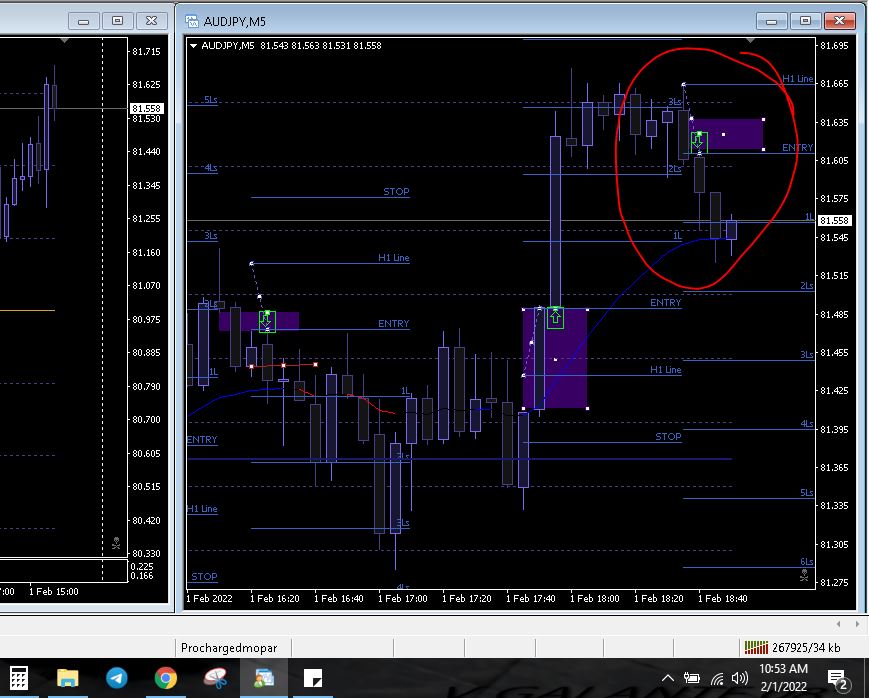Select the H1 Line label near 81.425
This screenshot has width=869, height=698.
click(x=666, y=370)
